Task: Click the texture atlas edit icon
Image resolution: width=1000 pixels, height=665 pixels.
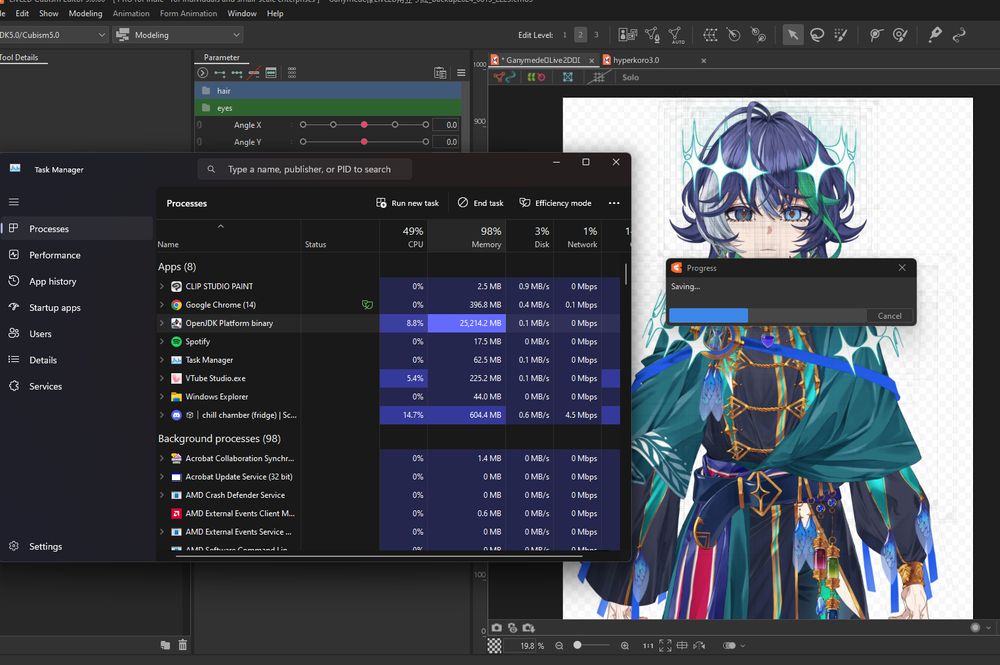Action: point(628,35)
